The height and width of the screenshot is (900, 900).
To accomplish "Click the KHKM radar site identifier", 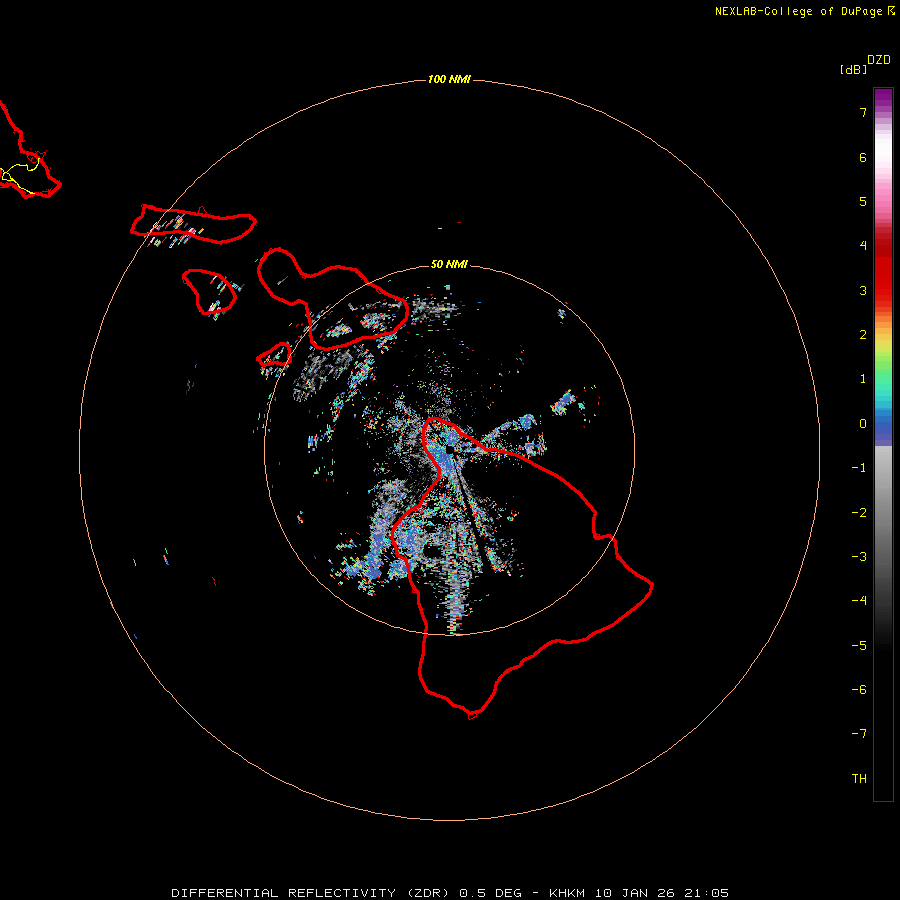I will pyautogui.click(x=567, y=893).
